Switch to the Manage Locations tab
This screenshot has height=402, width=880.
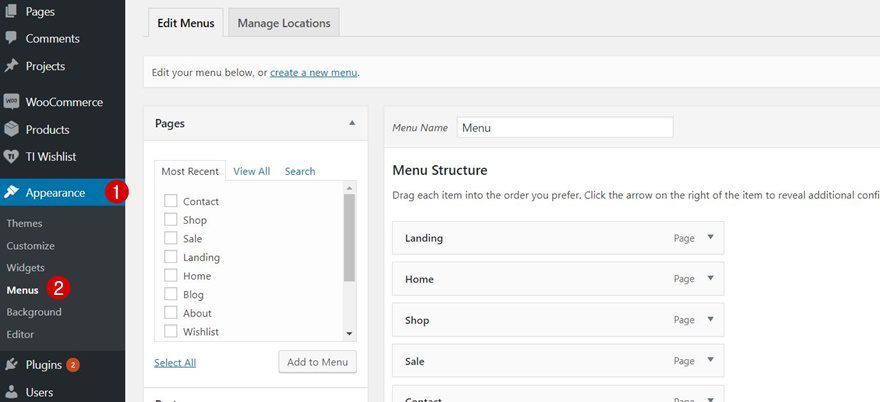tap(284, 23)
